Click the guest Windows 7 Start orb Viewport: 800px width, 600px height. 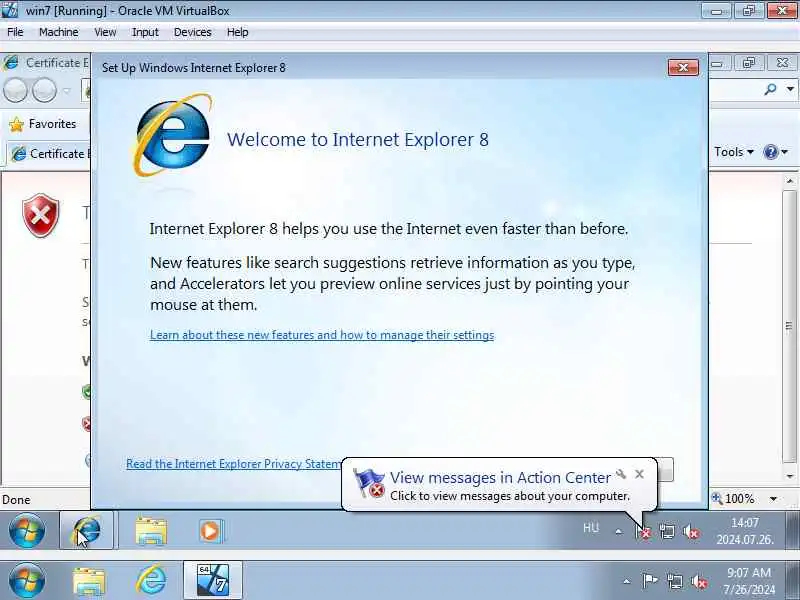tap(27, 531)
